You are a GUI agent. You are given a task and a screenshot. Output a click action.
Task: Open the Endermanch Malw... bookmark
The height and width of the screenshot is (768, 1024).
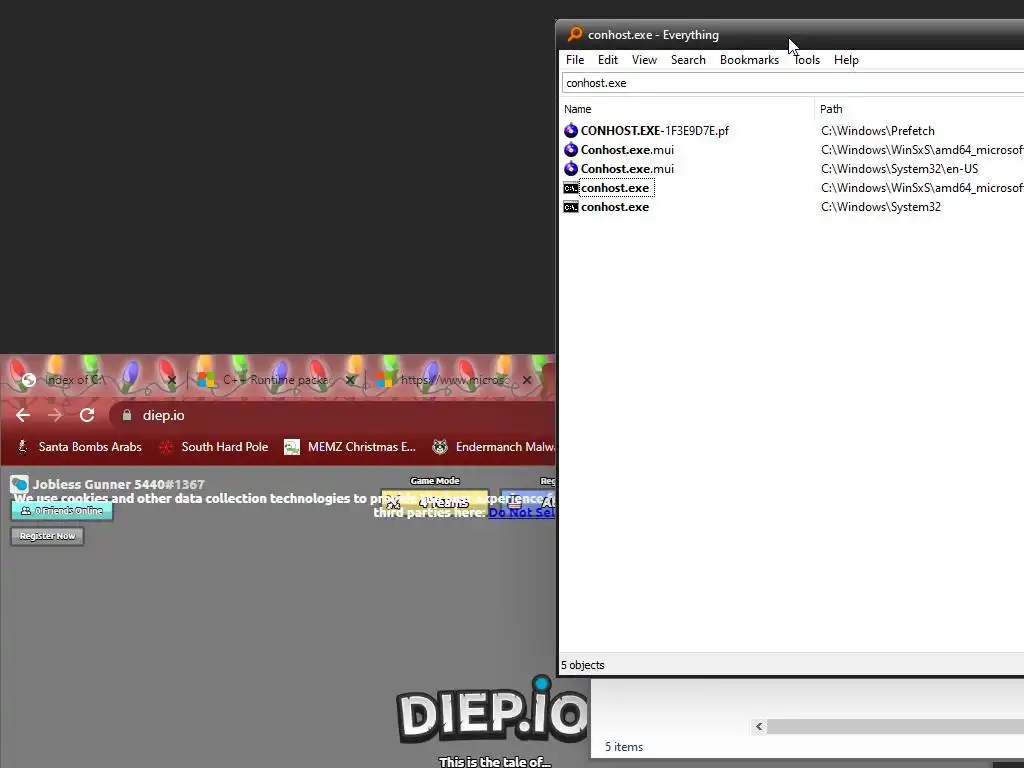click(x=494, y=447)
